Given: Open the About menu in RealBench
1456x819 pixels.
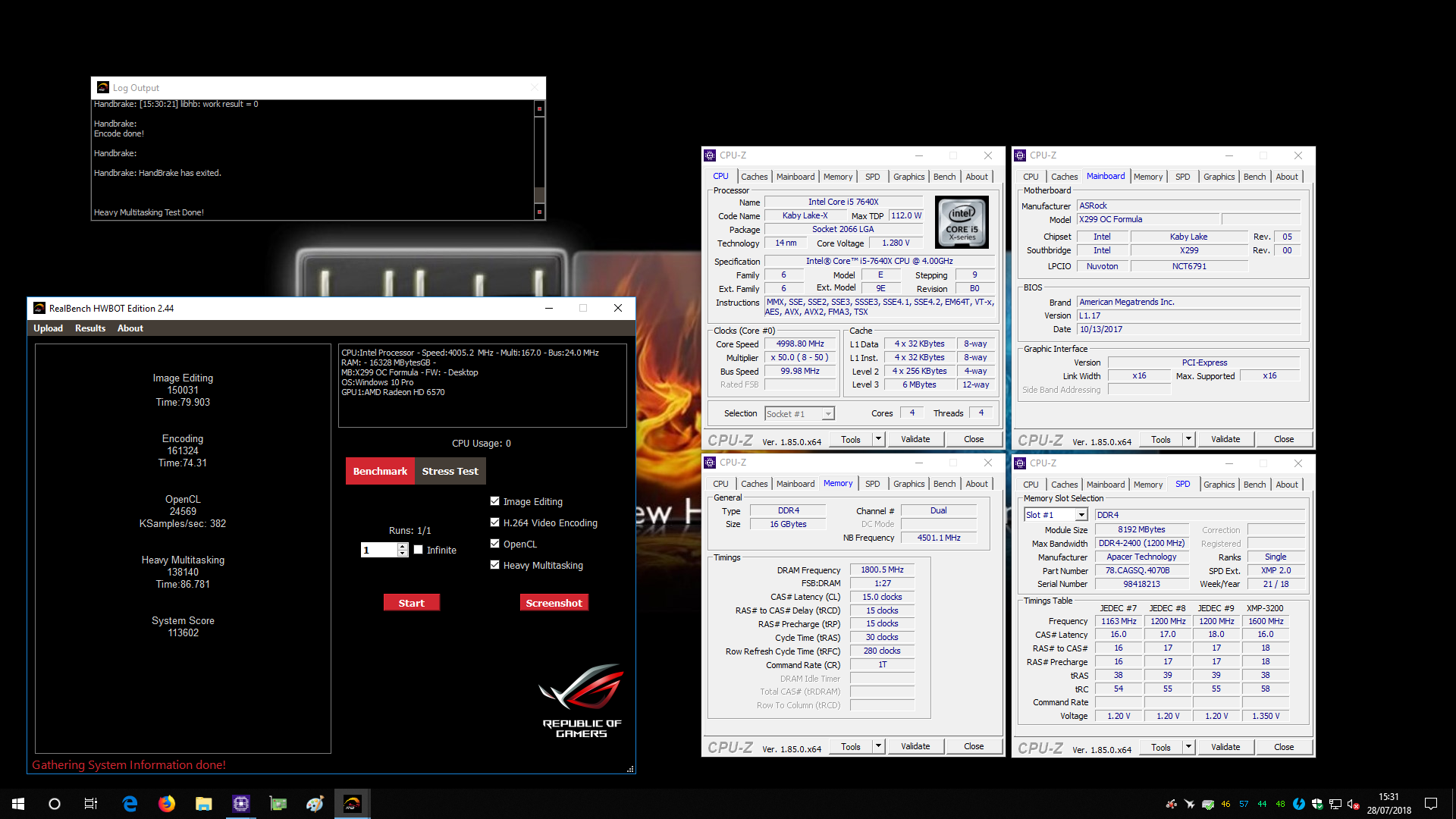Looking at the screenshot, I should click(x=130, y=328).
